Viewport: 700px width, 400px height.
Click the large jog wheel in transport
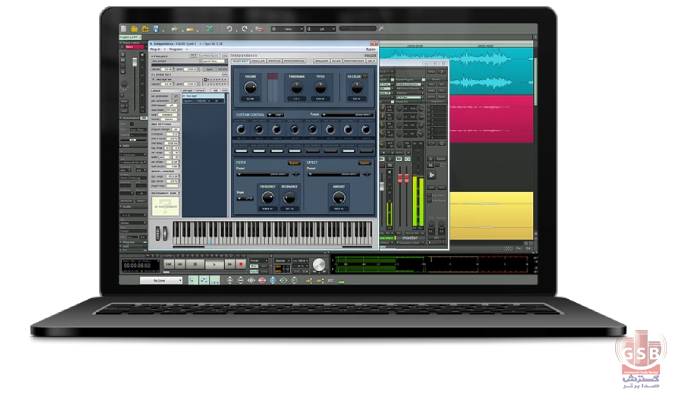pyautogui.click(x=319, y=265)
